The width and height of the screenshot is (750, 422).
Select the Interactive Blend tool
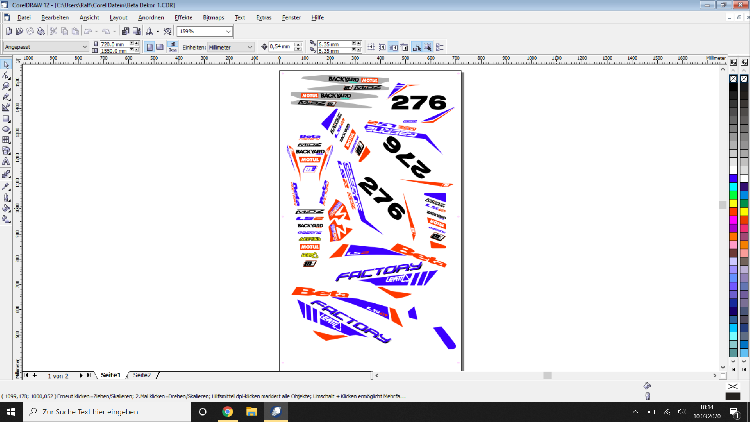(x=6, y=174)
